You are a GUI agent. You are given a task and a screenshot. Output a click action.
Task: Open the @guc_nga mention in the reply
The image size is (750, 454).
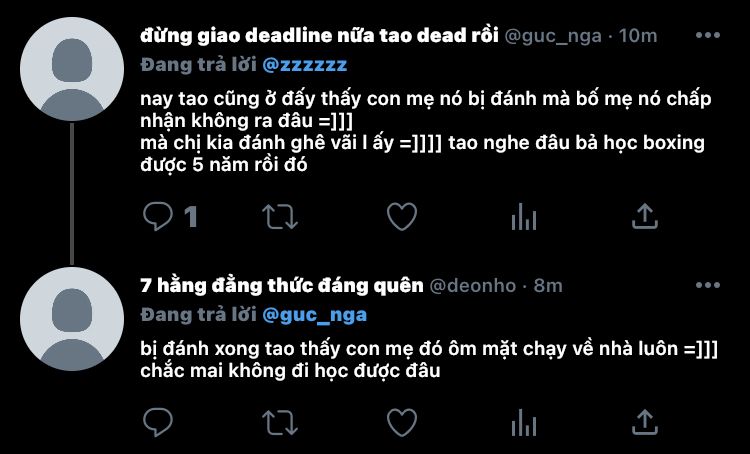click(x=315, y=315)
